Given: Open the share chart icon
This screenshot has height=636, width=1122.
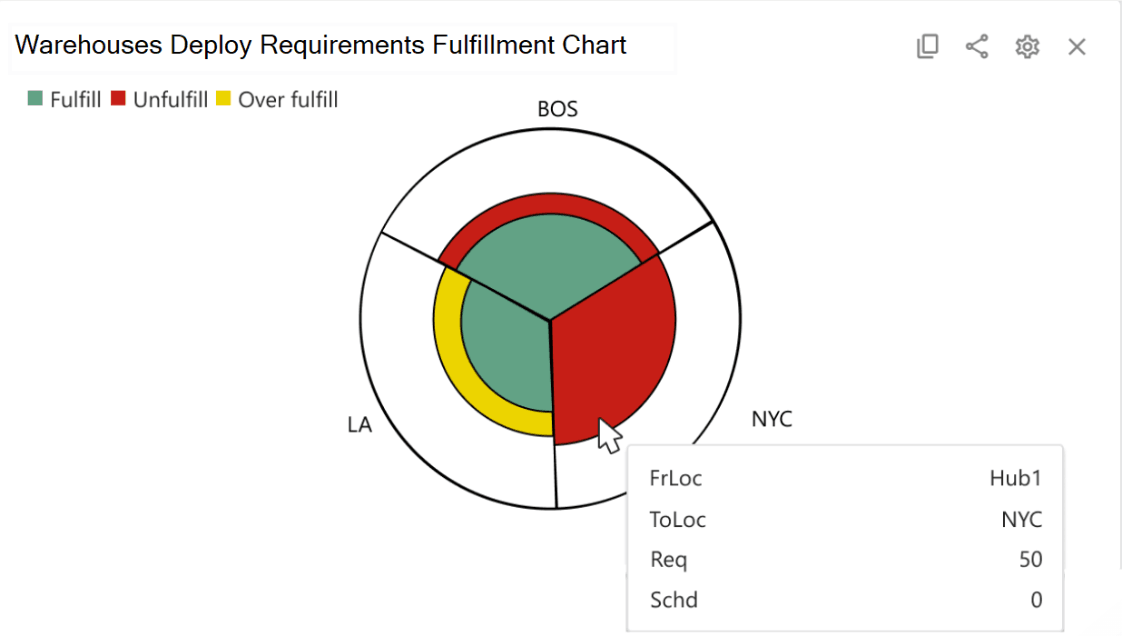Looking at the screenshot, I should pyautogui.click(x=976, y=46).
